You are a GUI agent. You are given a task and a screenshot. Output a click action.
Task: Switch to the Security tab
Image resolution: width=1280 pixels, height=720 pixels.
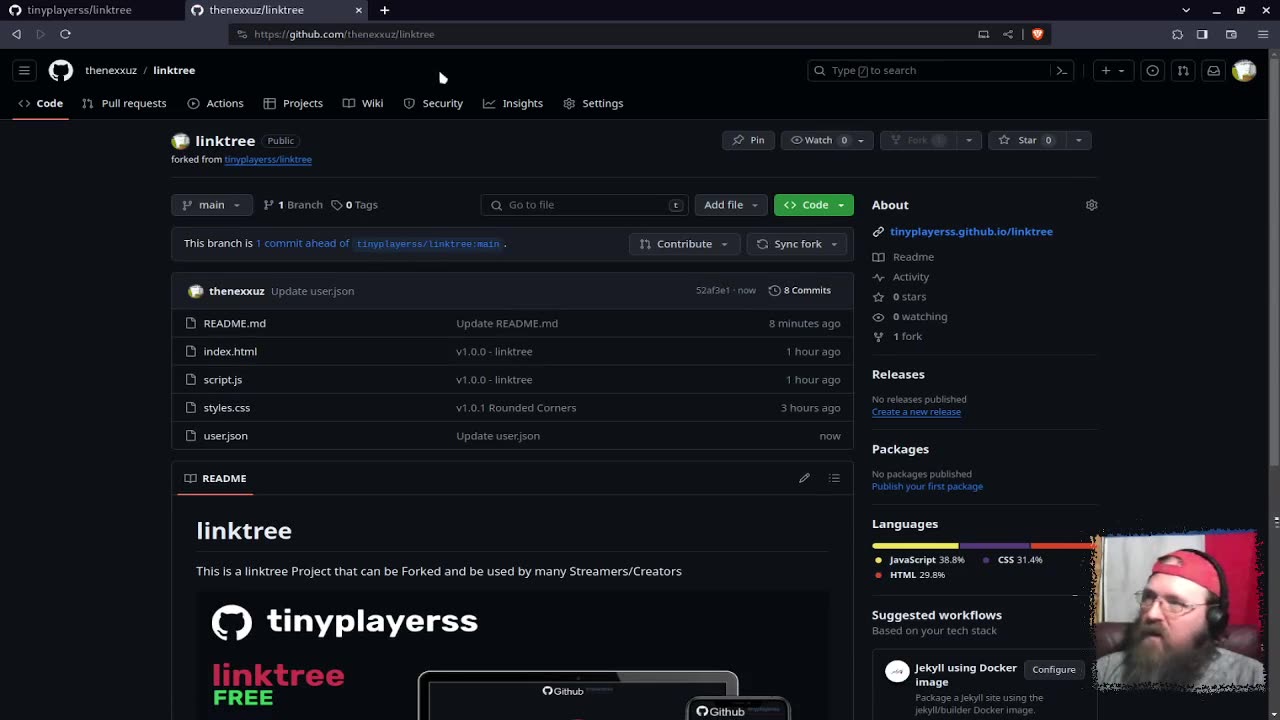tap(433, 103)
